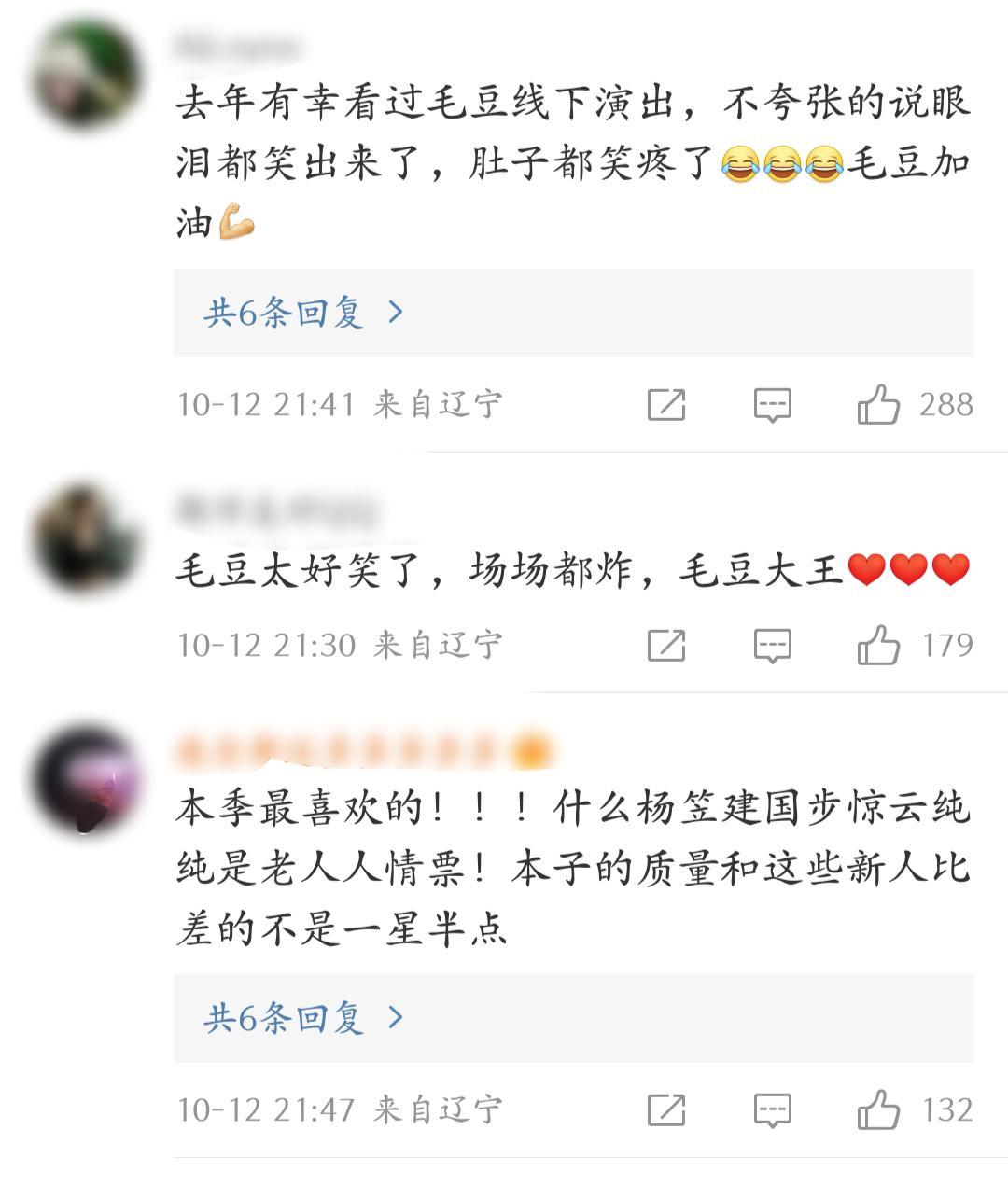Open the first commenter's blurred username
This screenshot has height=1186, width=1008.
coord(238,47)
